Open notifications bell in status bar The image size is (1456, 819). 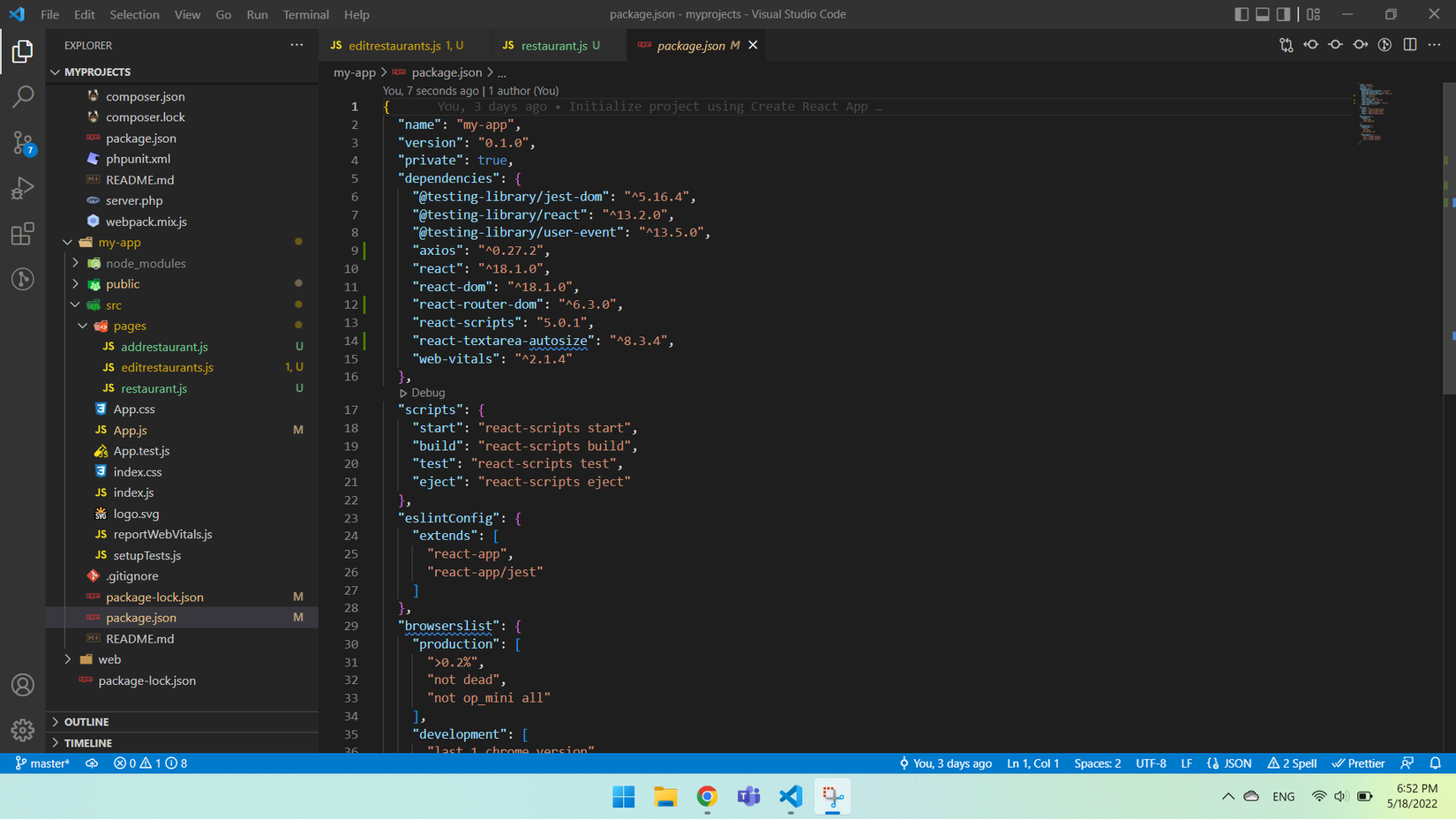click(1435, 763)
